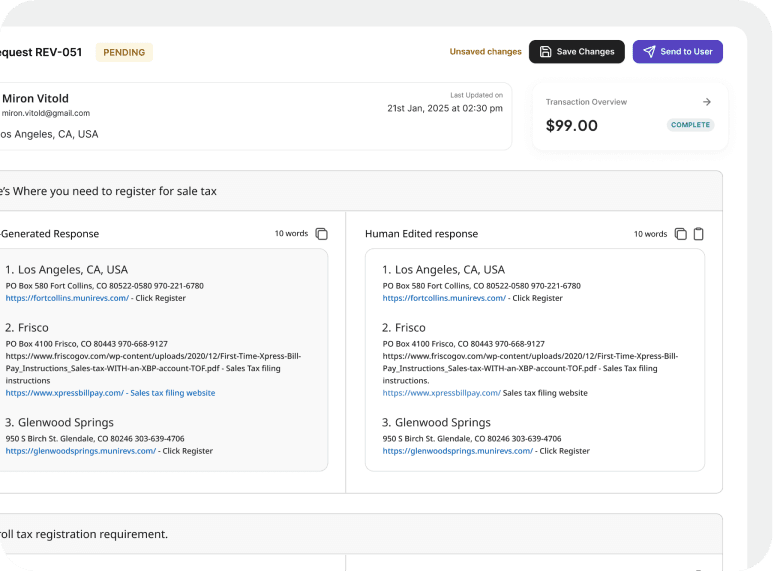Copy the AI-Generated Response text
This screenshot has height=571, width=773.
pos(321,234)
